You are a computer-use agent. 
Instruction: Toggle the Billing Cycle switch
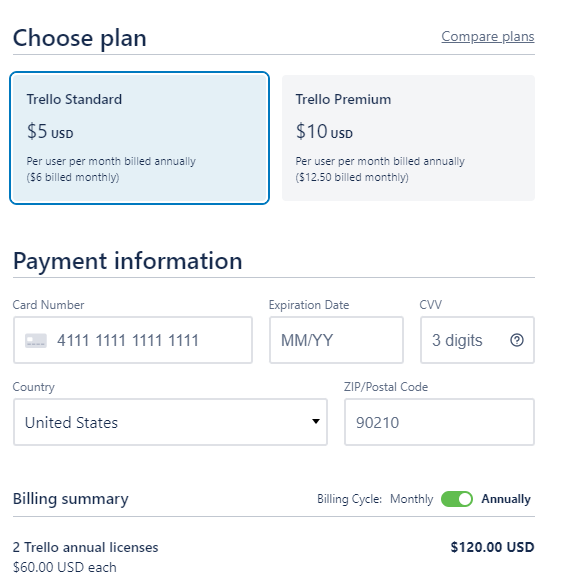[457, 499]
